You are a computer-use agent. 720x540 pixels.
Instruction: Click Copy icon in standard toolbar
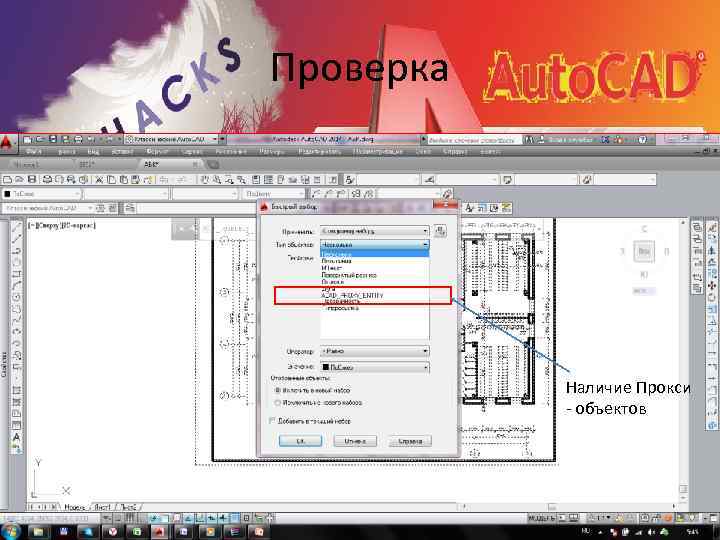click(x=111, y=180)
